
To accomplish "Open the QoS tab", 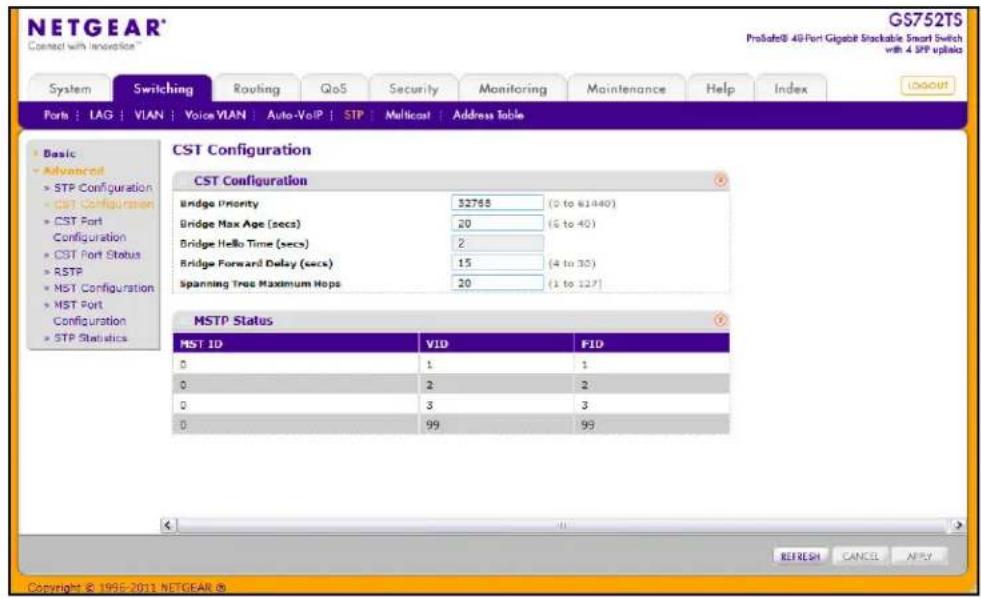I will coord(333,89).
